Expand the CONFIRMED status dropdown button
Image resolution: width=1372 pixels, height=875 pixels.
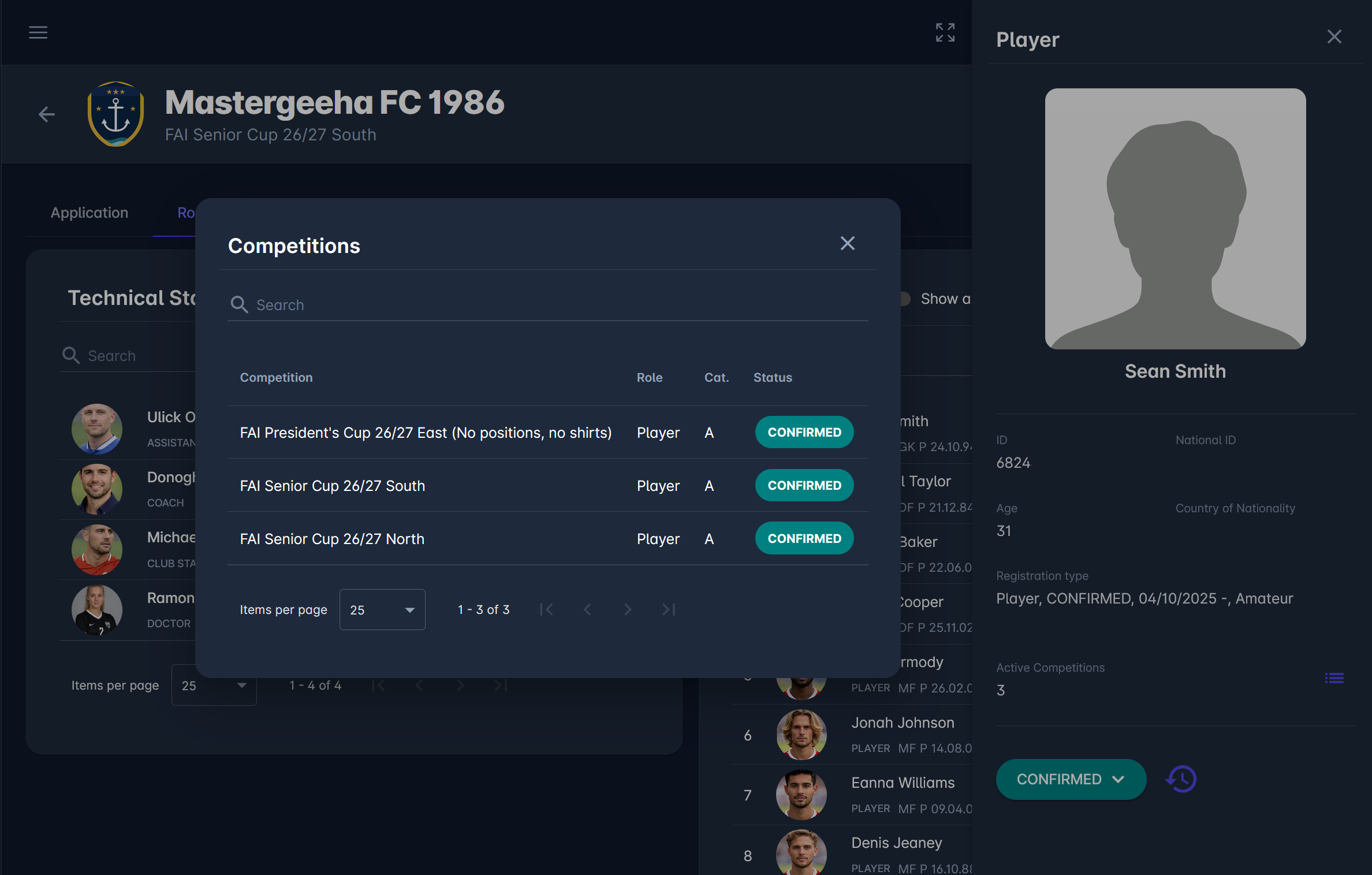tap(1071, 779)
